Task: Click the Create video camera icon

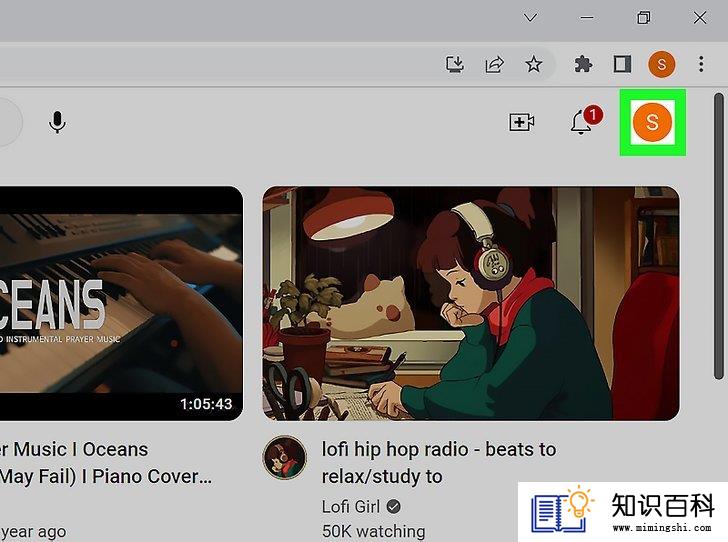Action: click(521, 122)
